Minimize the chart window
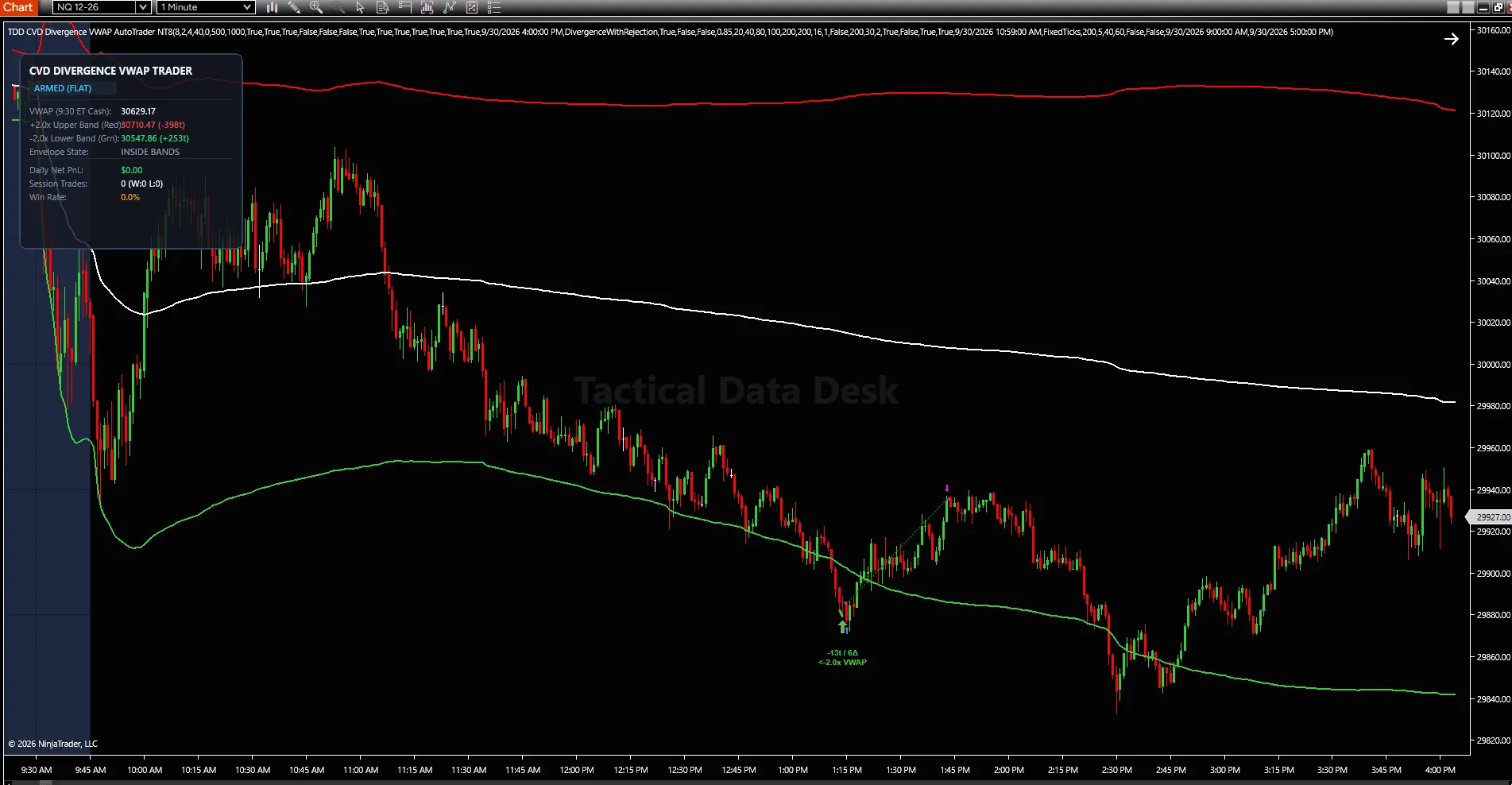Image resolution: width=1512 pixels, height=785 pixels. pos(1483,7)
